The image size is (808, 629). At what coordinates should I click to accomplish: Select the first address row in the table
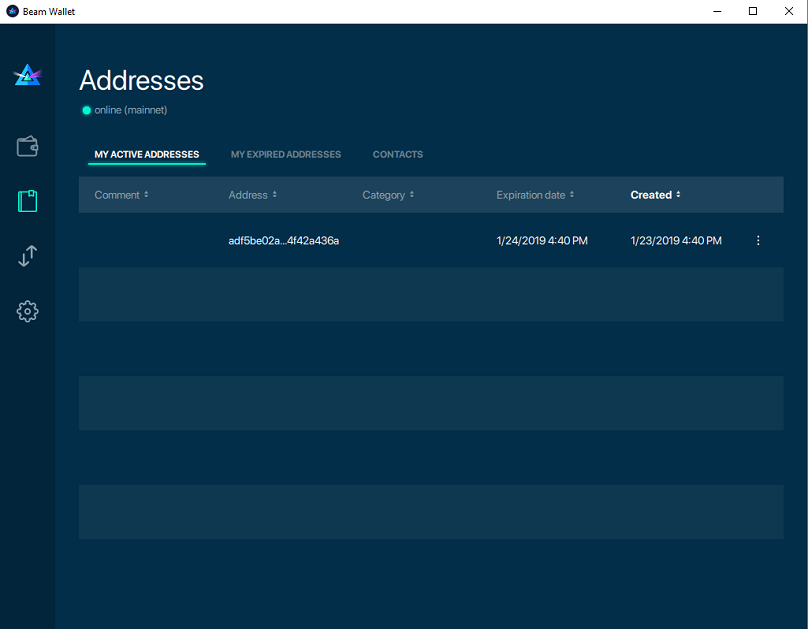pos(430,240)
